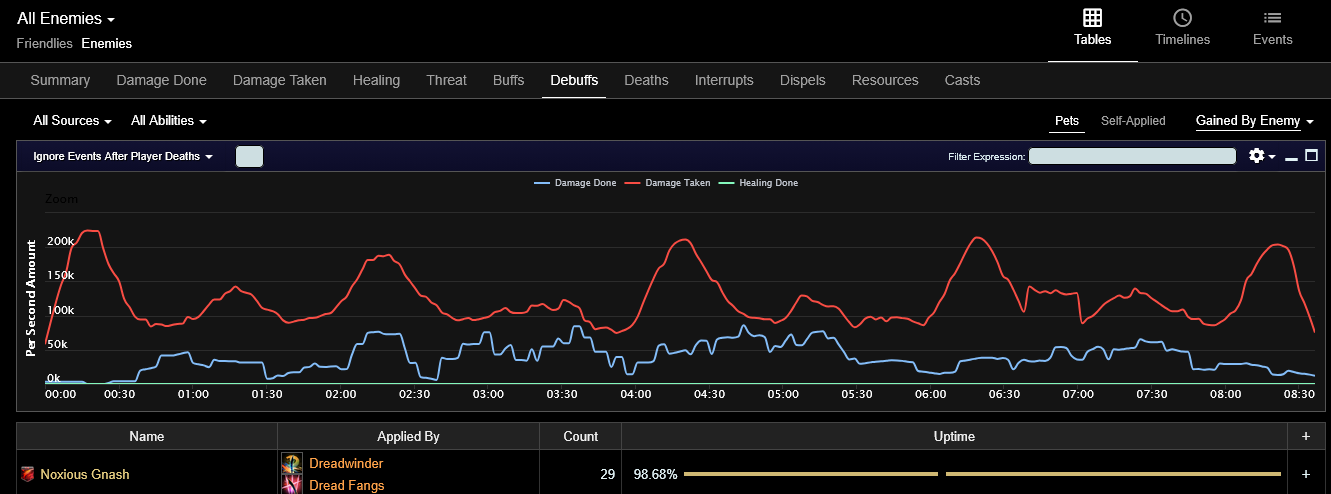
Task: Open the All Sources dropdown
Action: pos(72,121)
